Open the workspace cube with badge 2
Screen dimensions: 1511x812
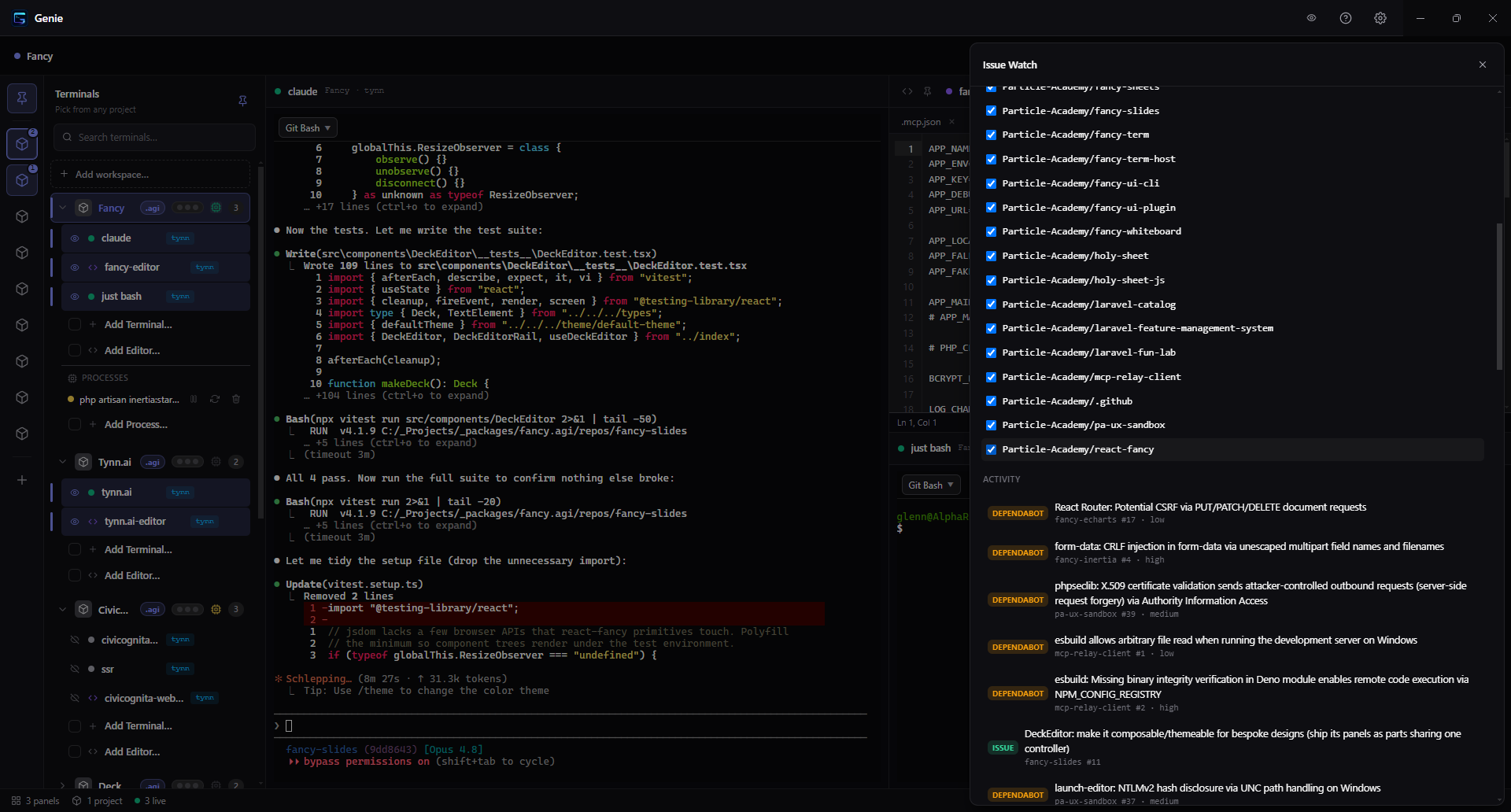(x=22, y=144)
